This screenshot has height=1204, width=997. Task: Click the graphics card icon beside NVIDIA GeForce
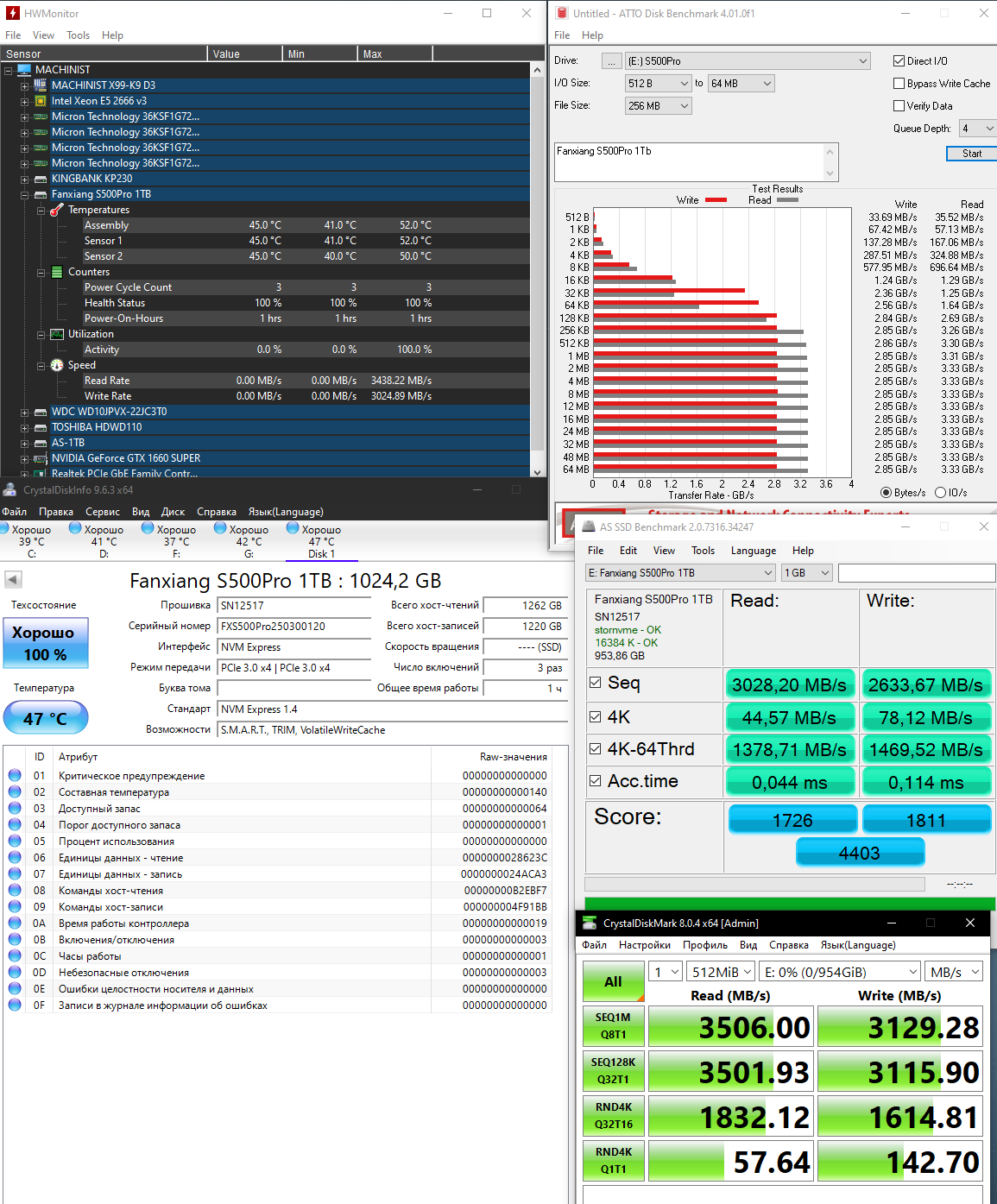coord(41,458)
